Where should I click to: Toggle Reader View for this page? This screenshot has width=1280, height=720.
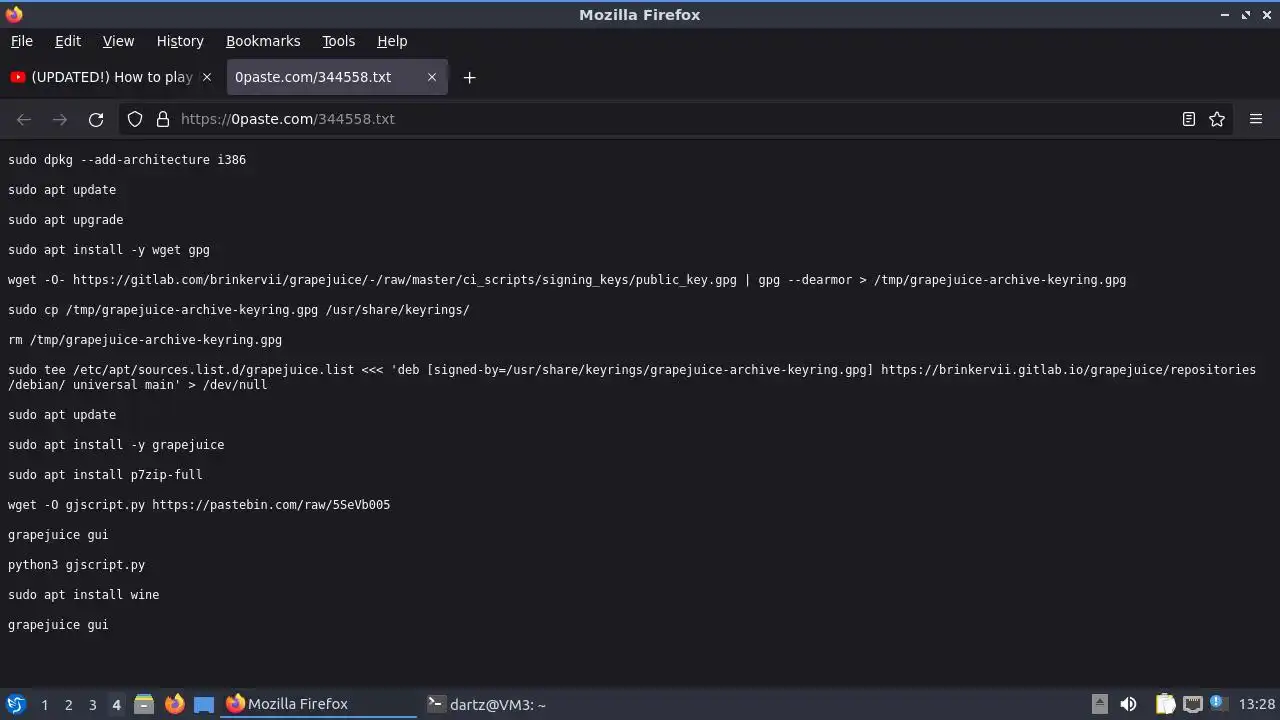coord(1189,119)
